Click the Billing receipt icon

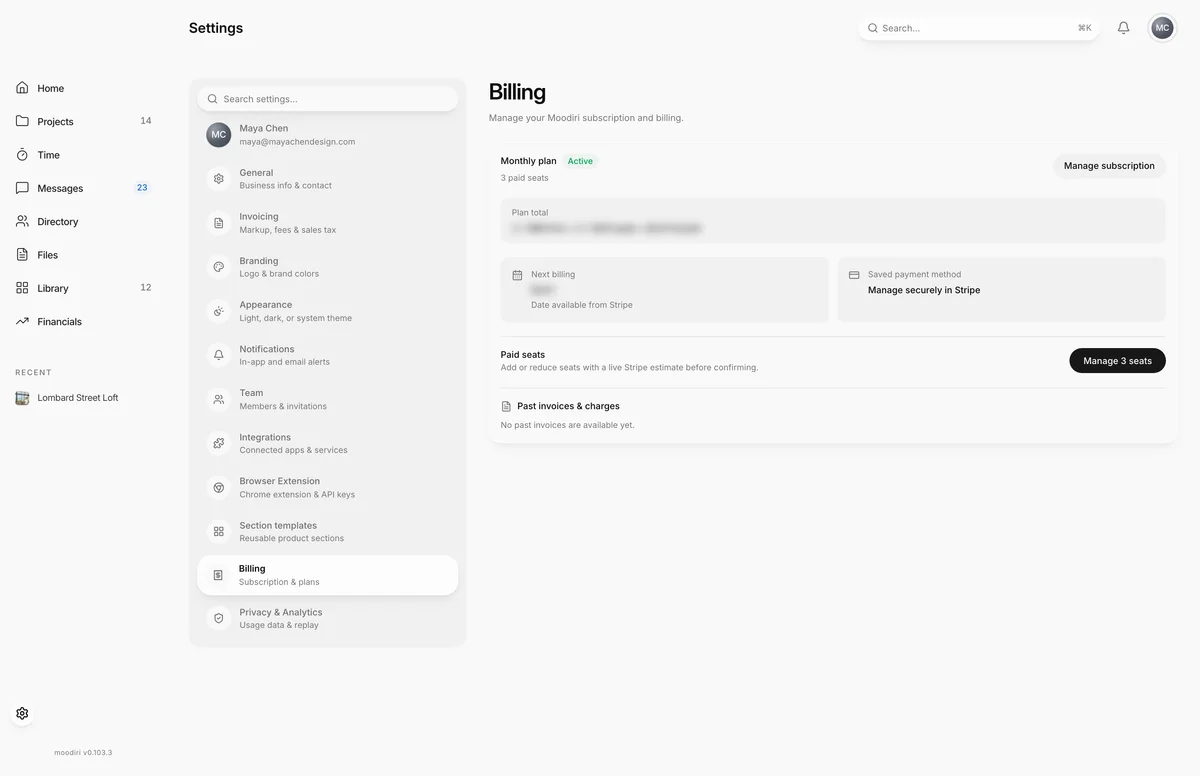(x=218, y=575)
